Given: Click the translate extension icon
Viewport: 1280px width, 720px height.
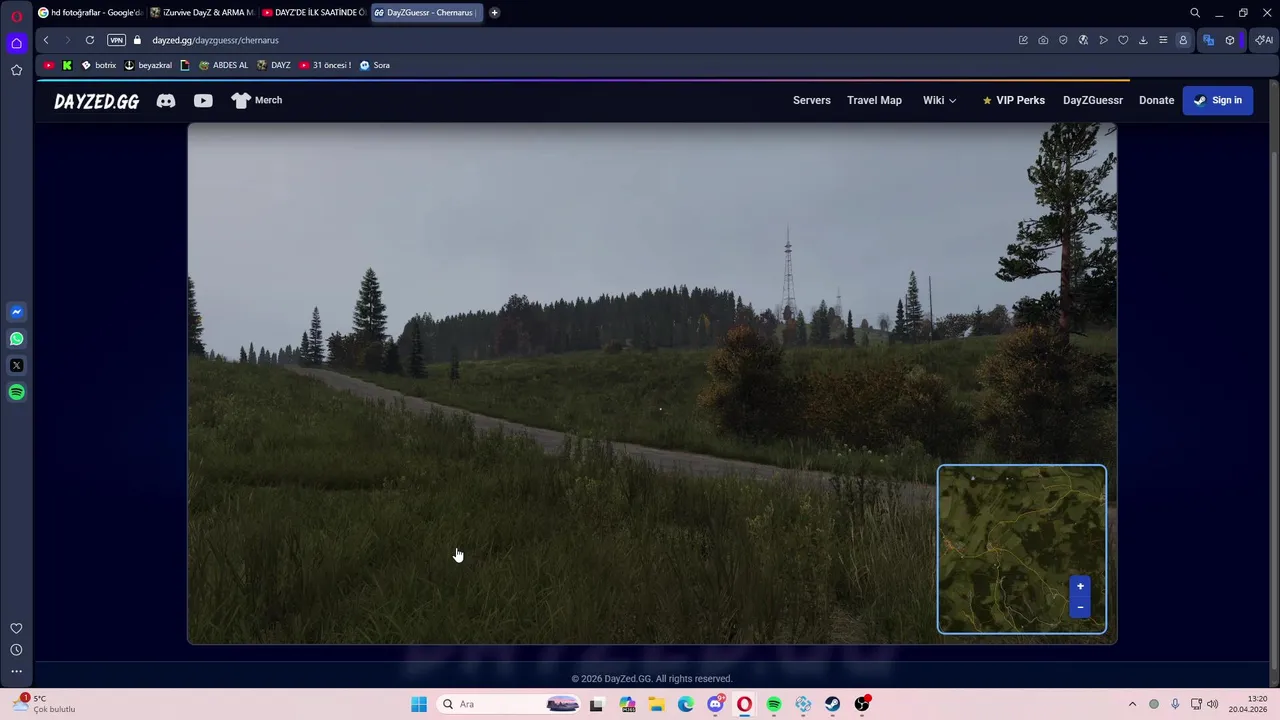Looking at the screenshot, I should [1208, 40].
